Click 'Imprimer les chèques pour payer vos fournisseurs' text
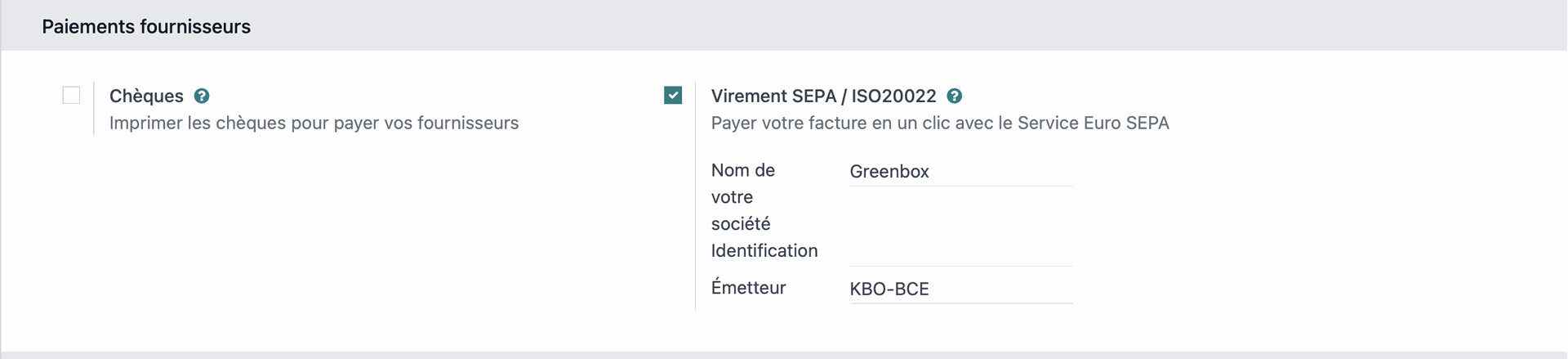Screen dimensions: 1568x359 coord(314,123)
